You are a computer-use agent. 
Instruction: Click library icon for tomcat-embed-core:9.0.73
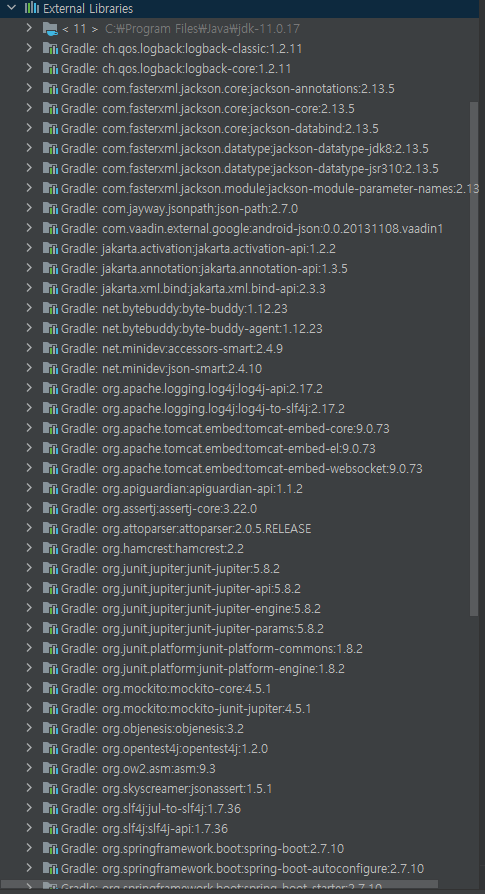pos(51,428)
